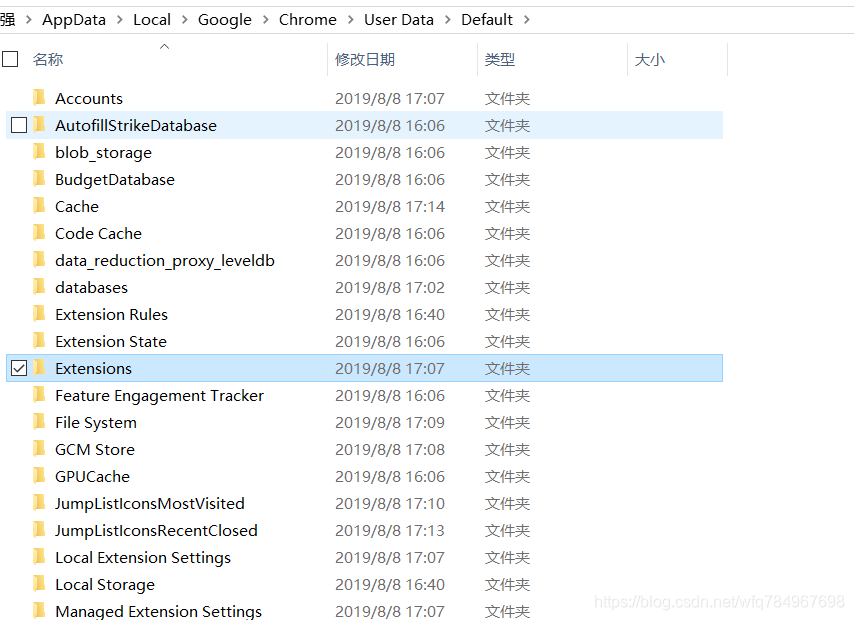854x620 pixels.
Task: Navigate to Local in the address bar
Action: click(x=152, y=20)
